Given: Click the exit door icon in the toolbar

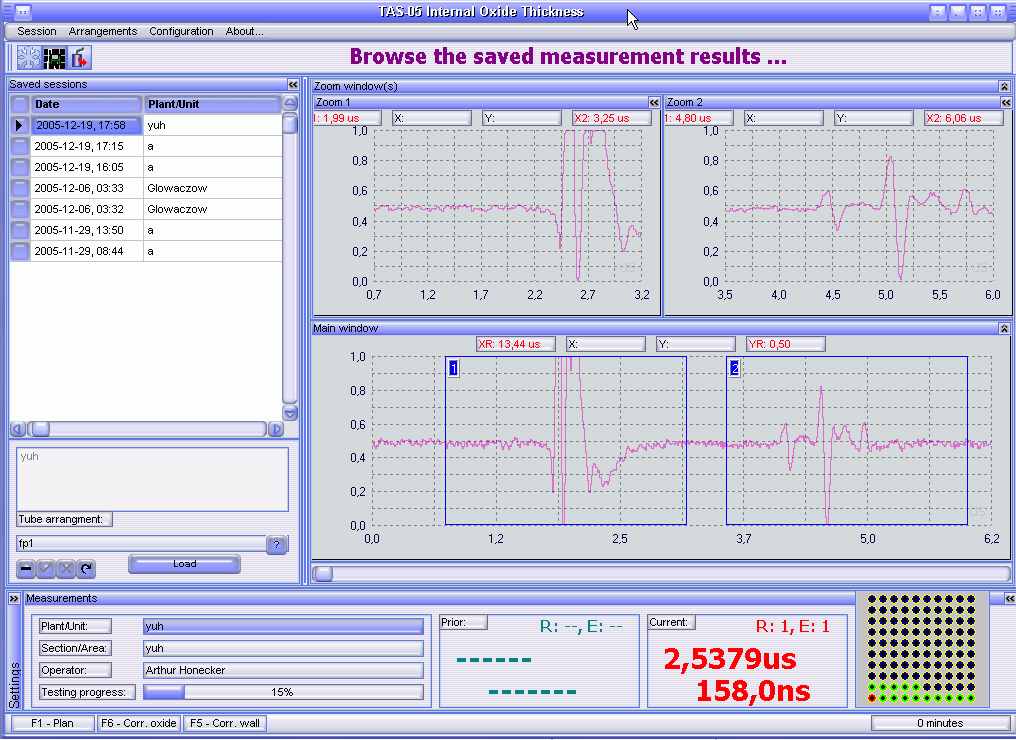Looking at the screenshot, I should [80, 58].
